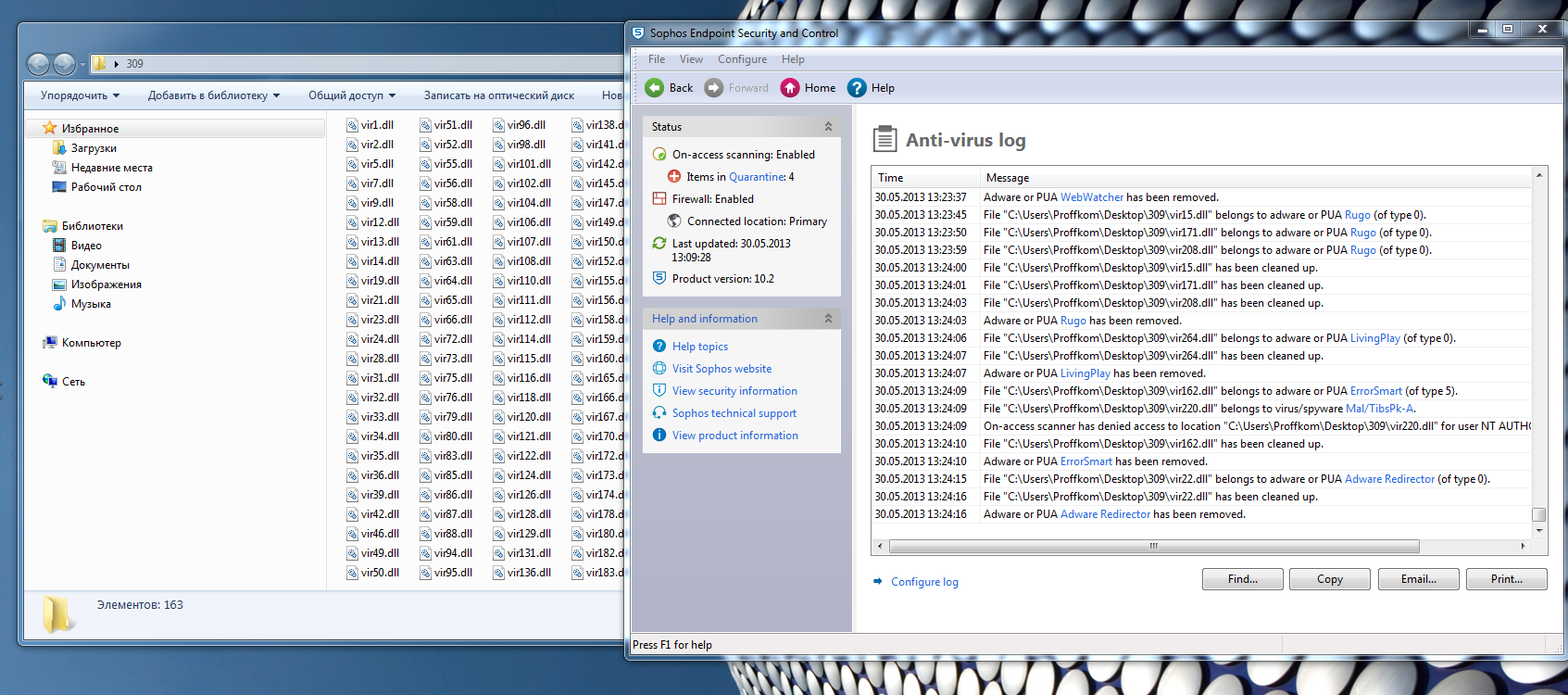Open the Mal/TibsPk-A link in log

1380,409
